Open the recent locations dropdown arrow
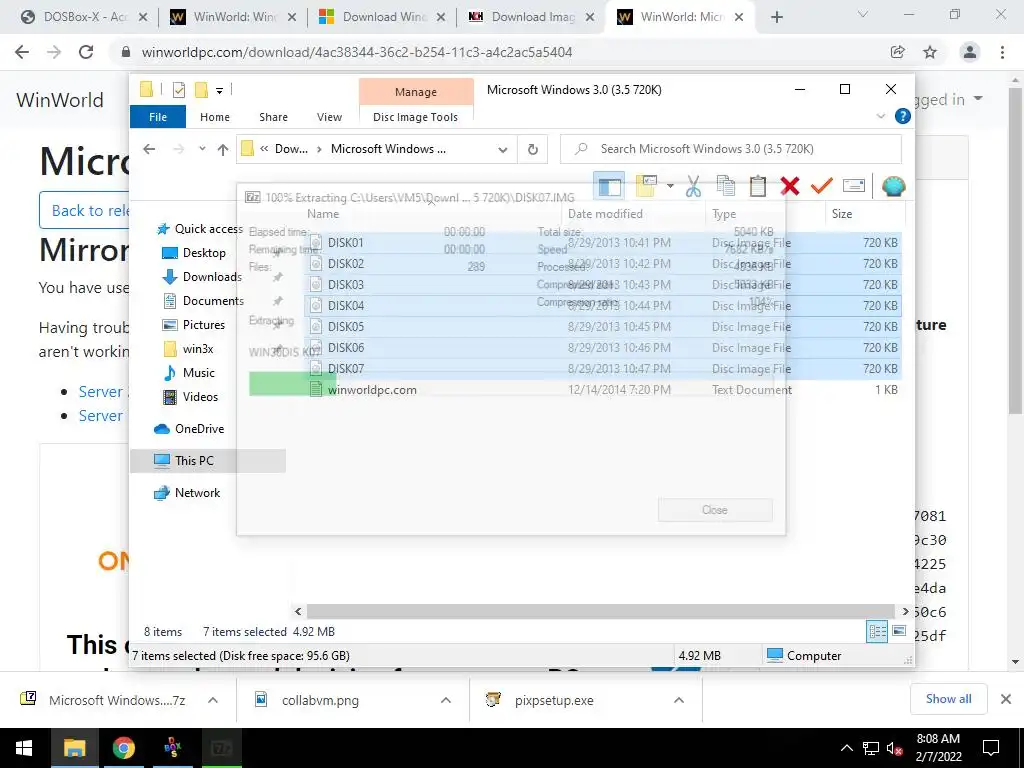This screenshot has width=1024, height=768. (x=202, y=149)
